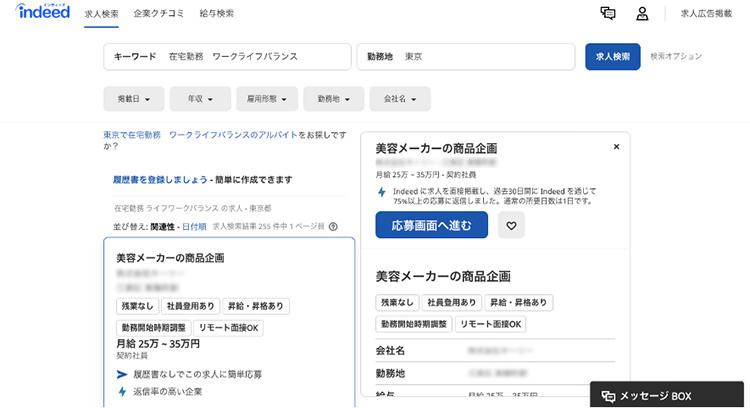Click リモート面接OK tag in left job card

229,328
